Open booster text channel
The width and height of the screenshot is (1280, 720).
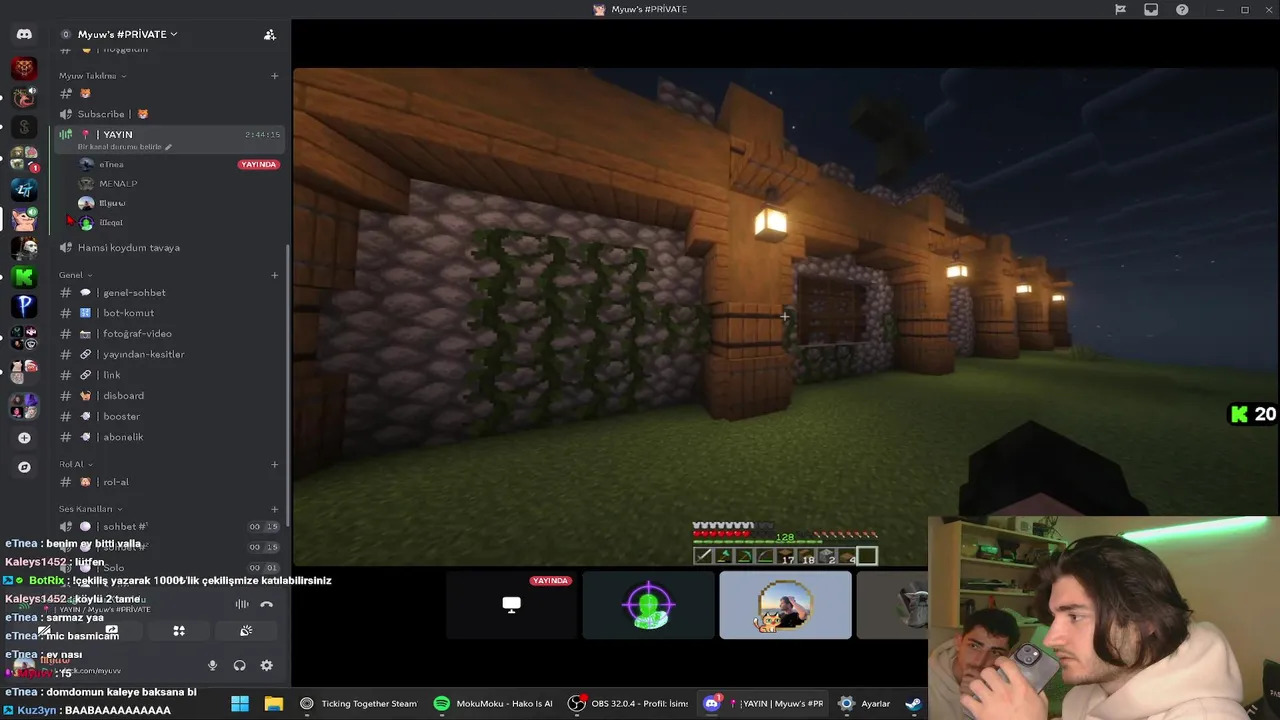pyautogui.click(x=170, y=416)
